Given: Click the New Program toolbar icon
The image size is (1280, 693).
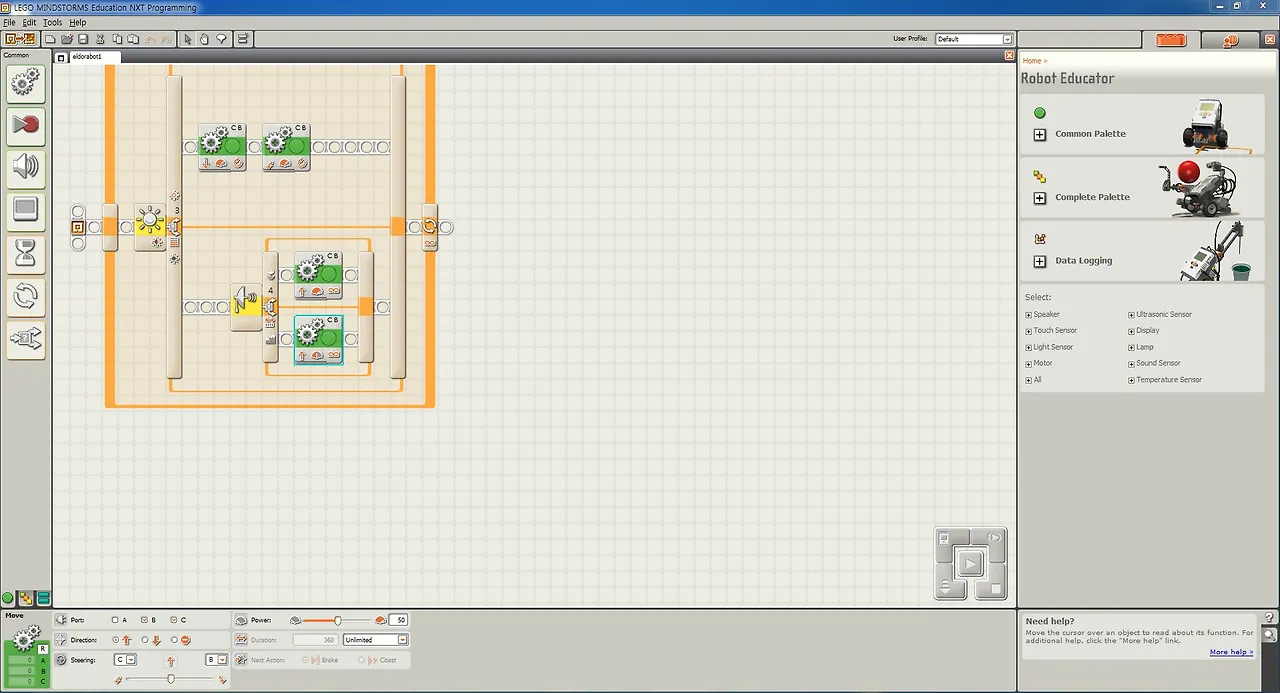Looking at the screenshot, I should click(50, 39).
